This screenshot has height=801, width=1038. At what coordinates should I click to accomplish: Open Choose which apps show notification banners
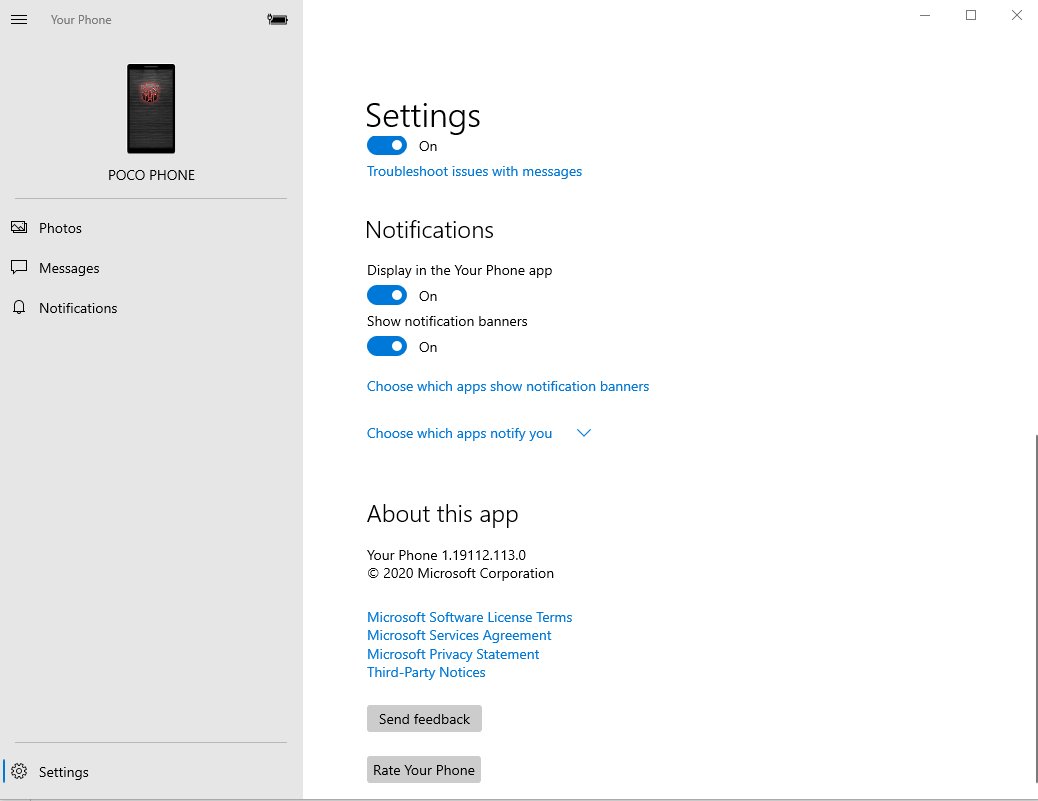tap(508, 386)
